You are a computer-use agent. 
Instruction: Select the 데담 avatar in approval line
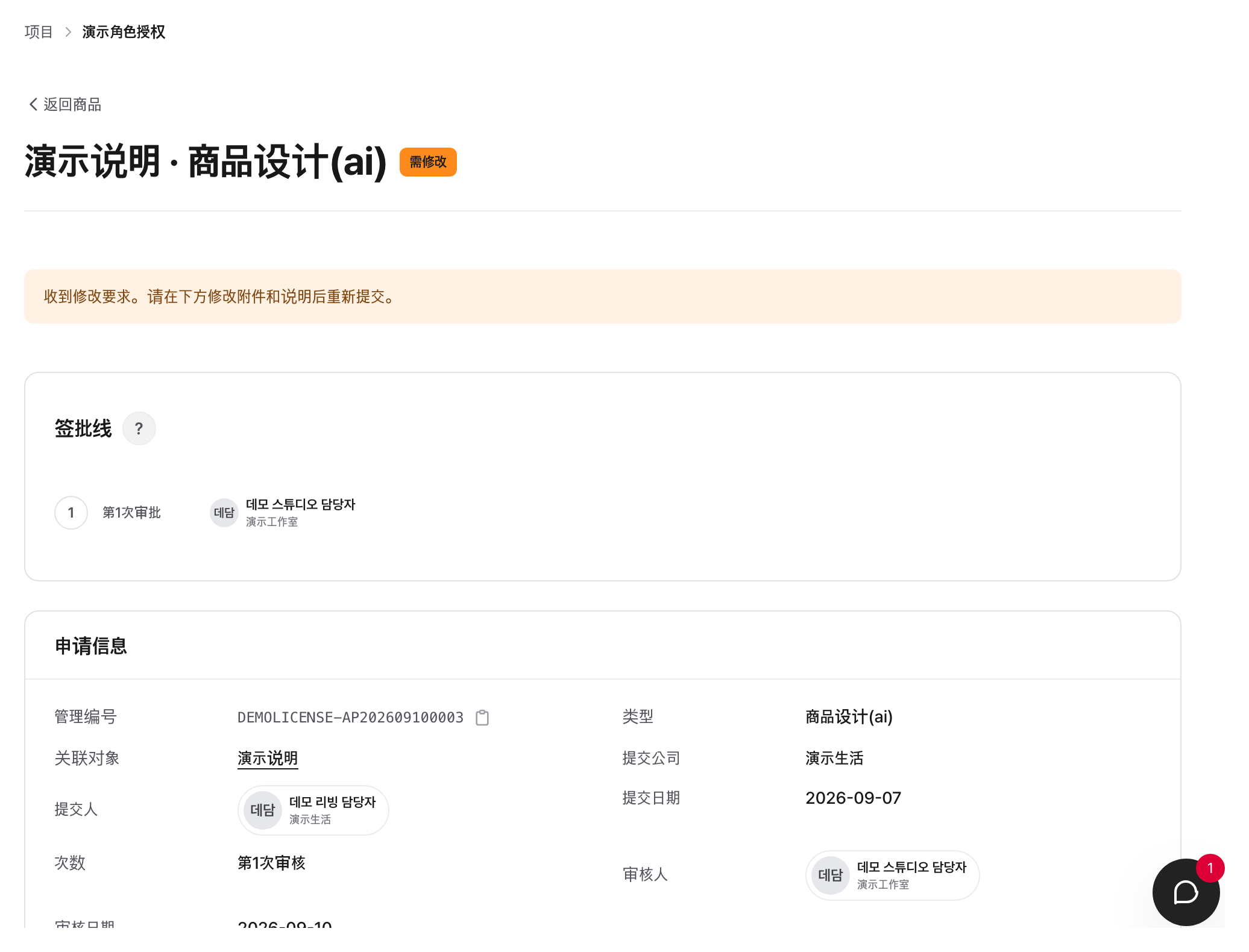point(224,513)
